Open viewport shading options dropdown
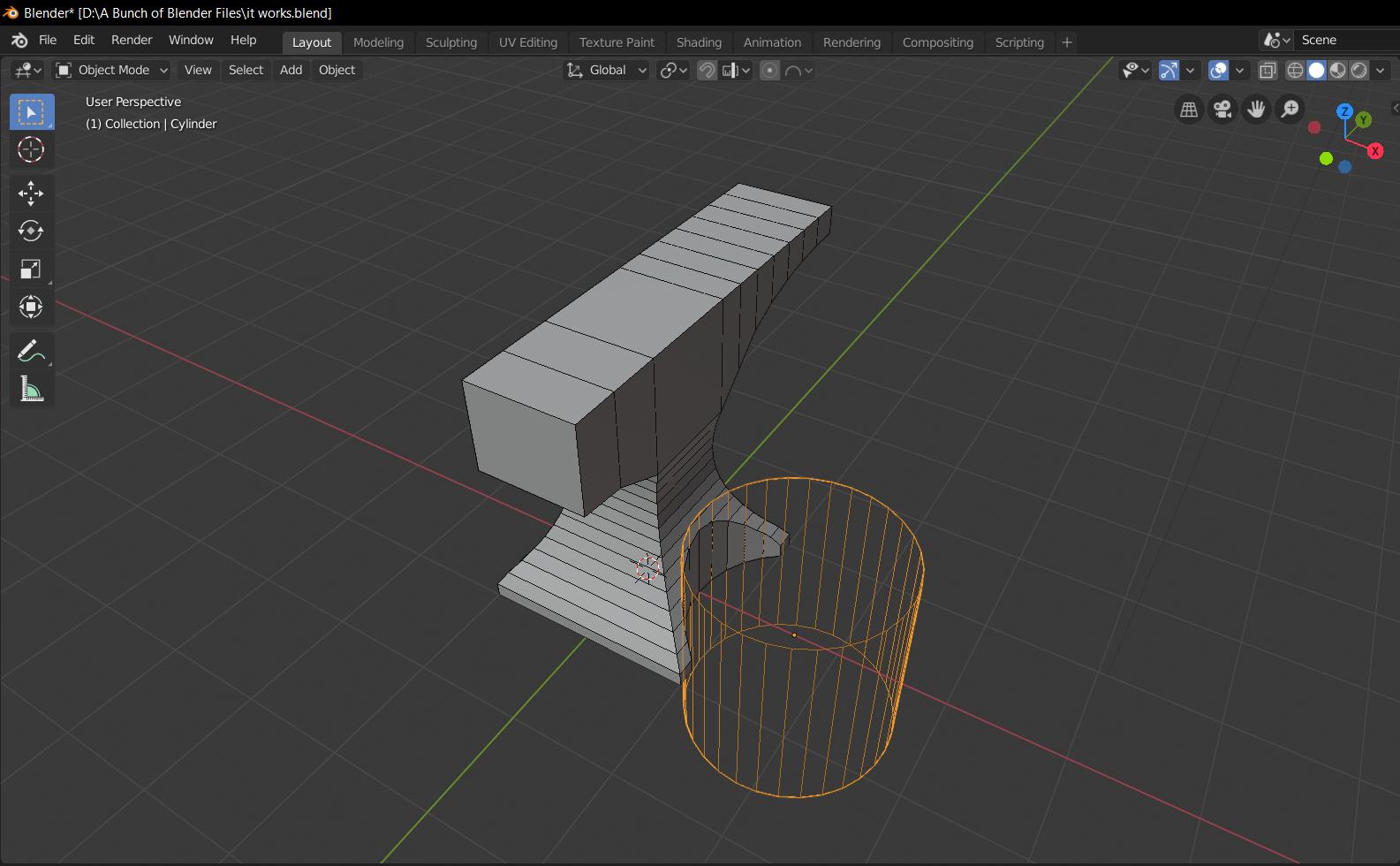 click(x=1380, y=70)
